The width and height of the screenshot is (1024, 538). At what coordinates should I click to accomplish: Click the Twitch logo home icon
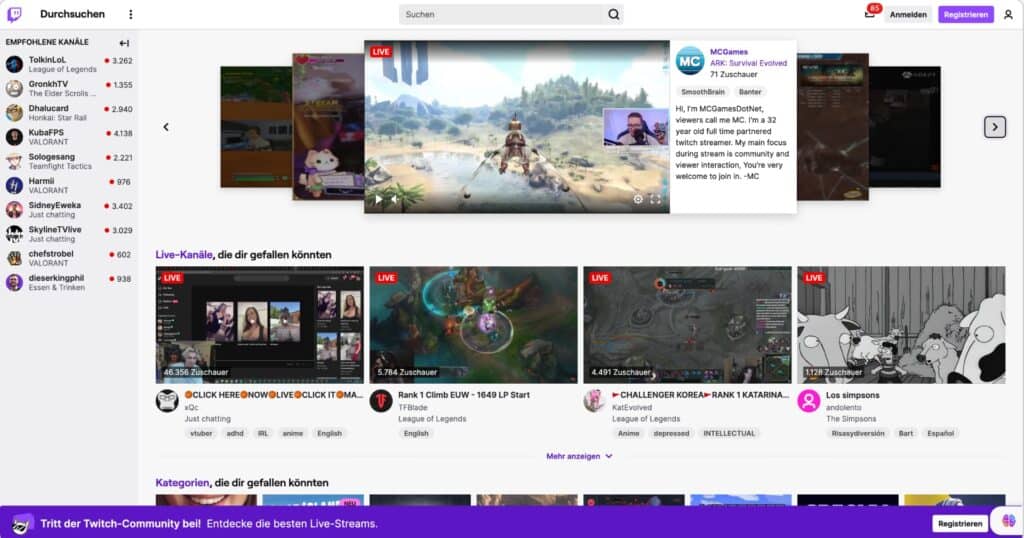[14, 14]
